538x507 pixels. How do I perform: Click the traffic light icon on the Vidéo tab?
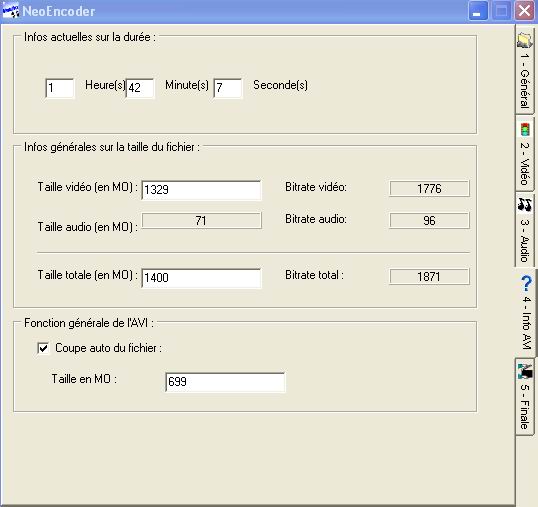pos(525,129)
